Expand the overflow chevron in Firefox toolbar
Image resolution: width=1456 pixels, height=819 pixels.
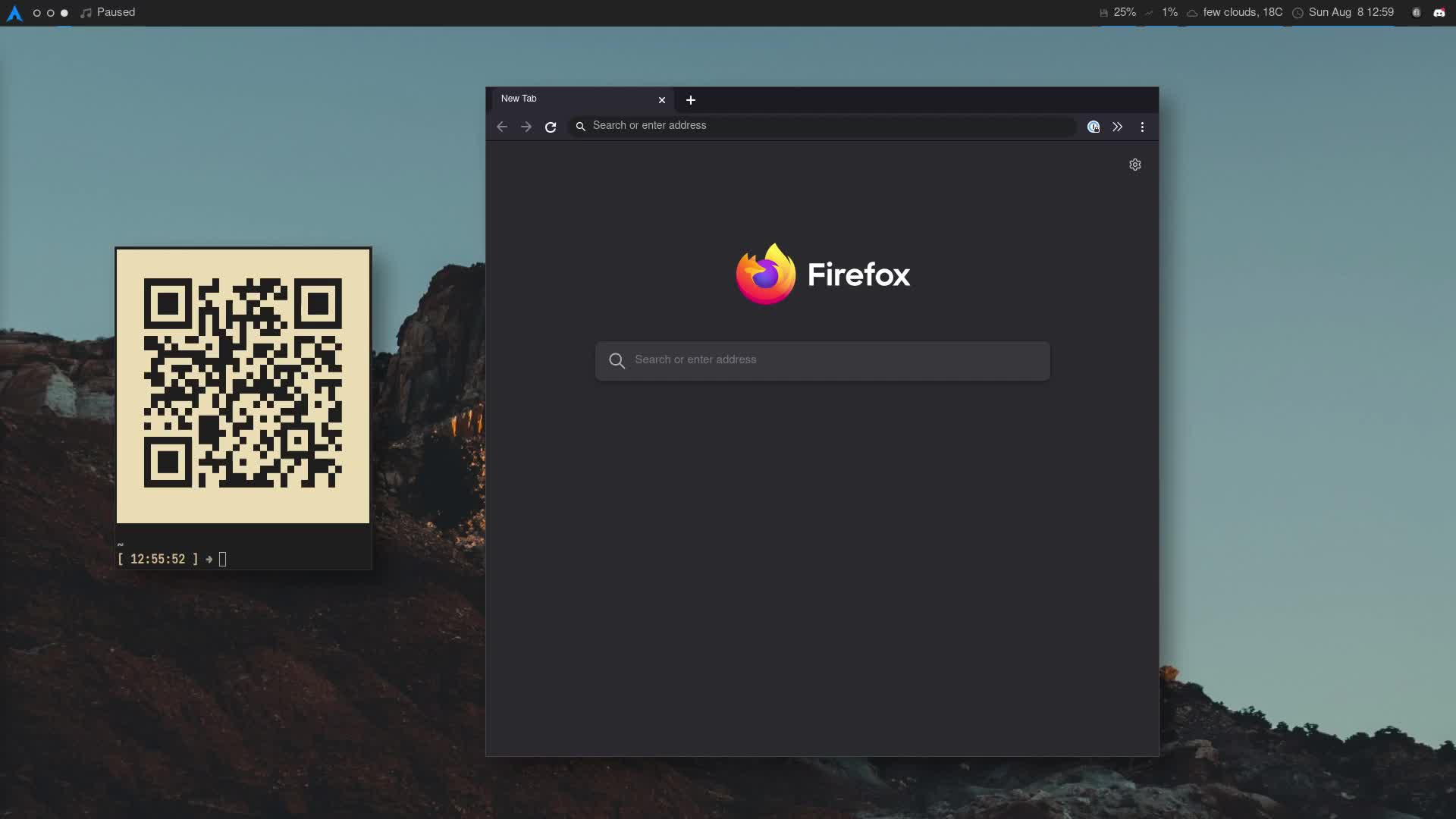pyautogui.click(x=1118, y=127)
